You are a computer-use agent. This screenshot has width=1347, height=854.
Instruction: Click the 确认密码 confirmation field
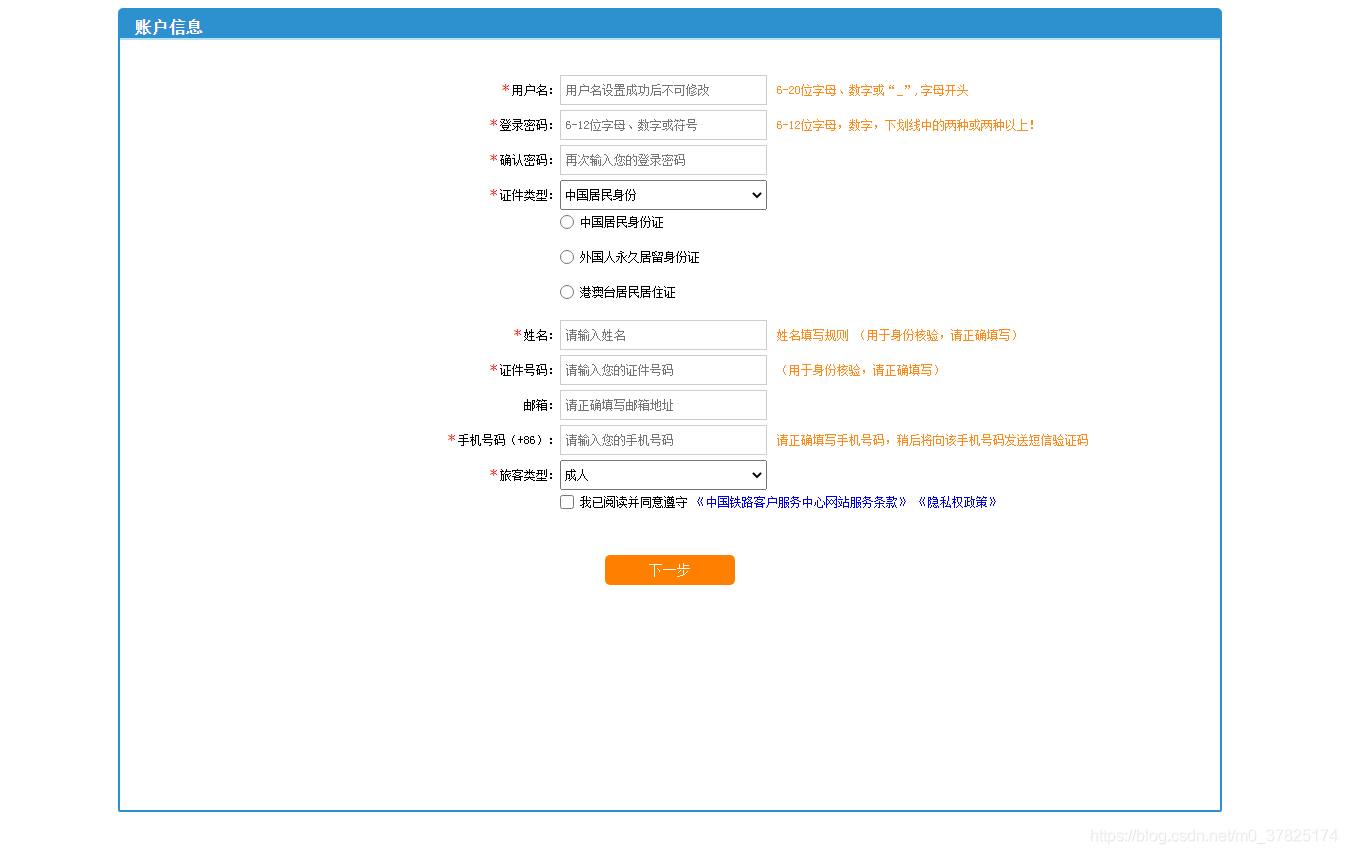click(x=662, y=160)
